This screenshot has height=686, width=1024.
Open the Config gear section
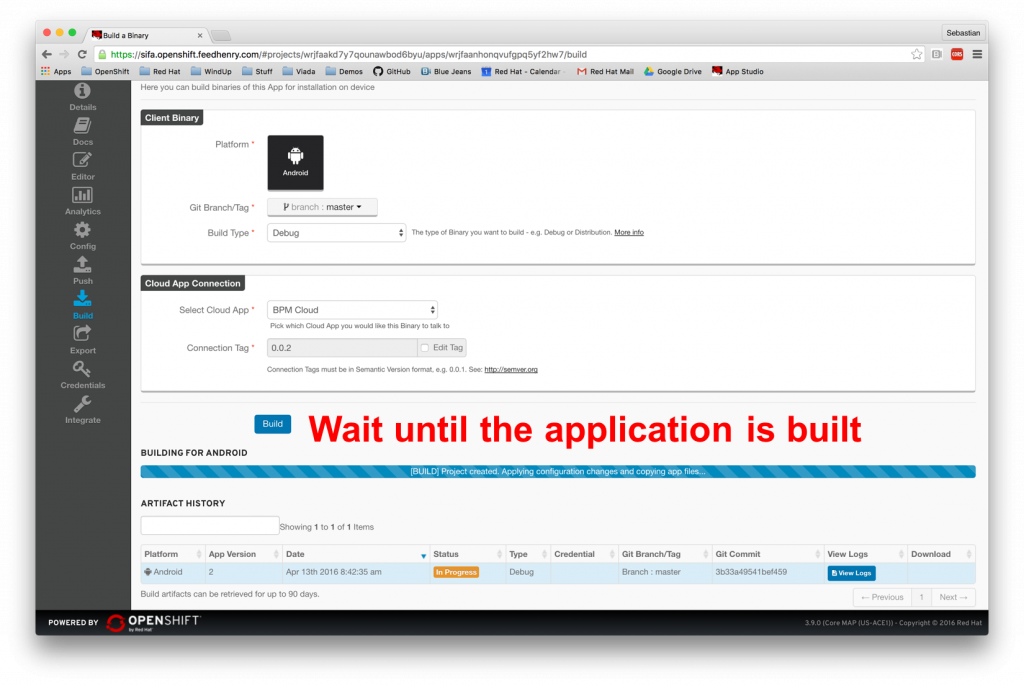[x=82, y=236]
